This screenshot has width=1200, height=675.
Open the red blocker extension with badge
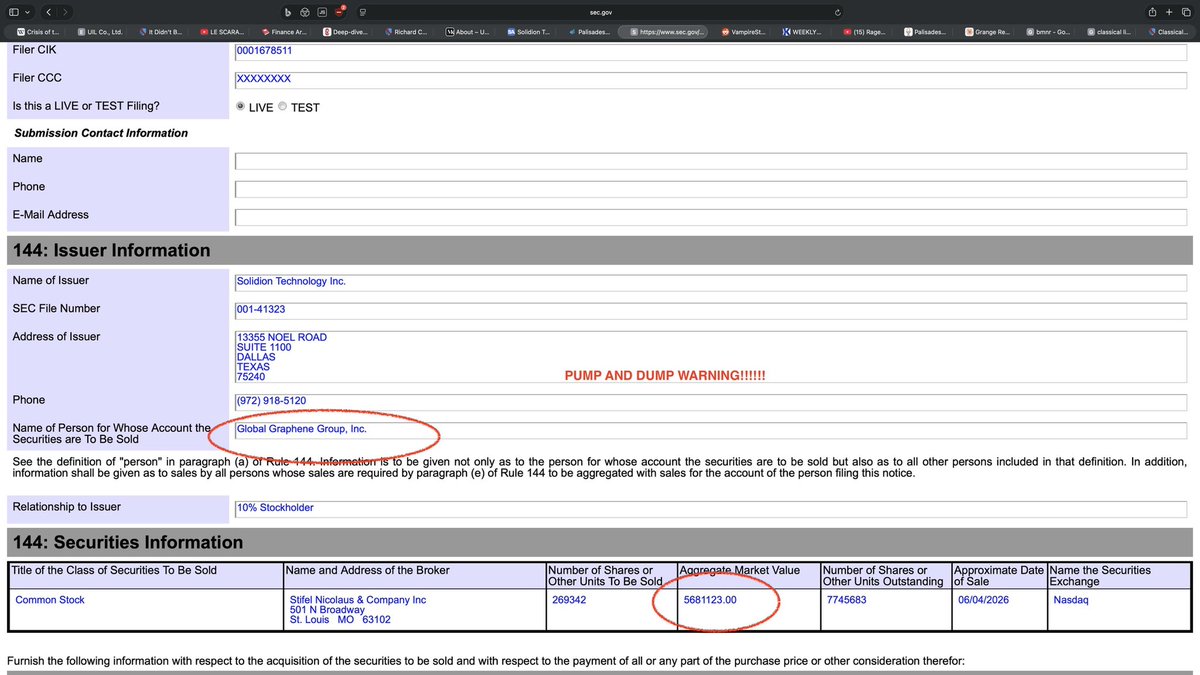[x=340, y=11]
